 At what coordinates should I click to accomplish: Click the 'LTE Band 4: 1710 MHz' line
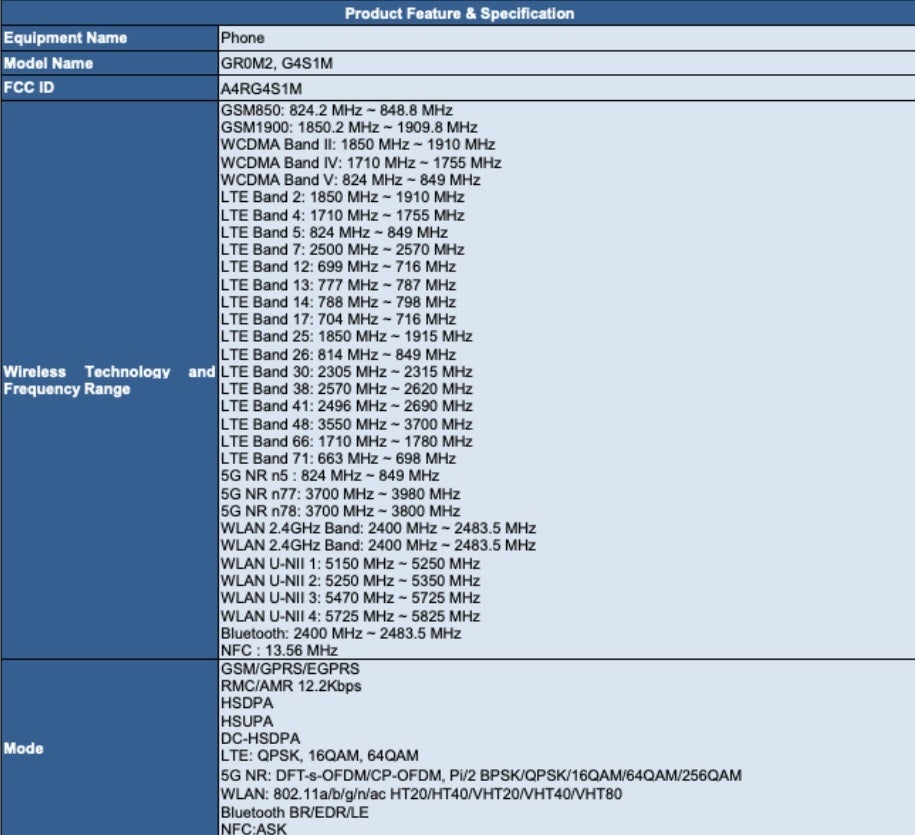343,215
